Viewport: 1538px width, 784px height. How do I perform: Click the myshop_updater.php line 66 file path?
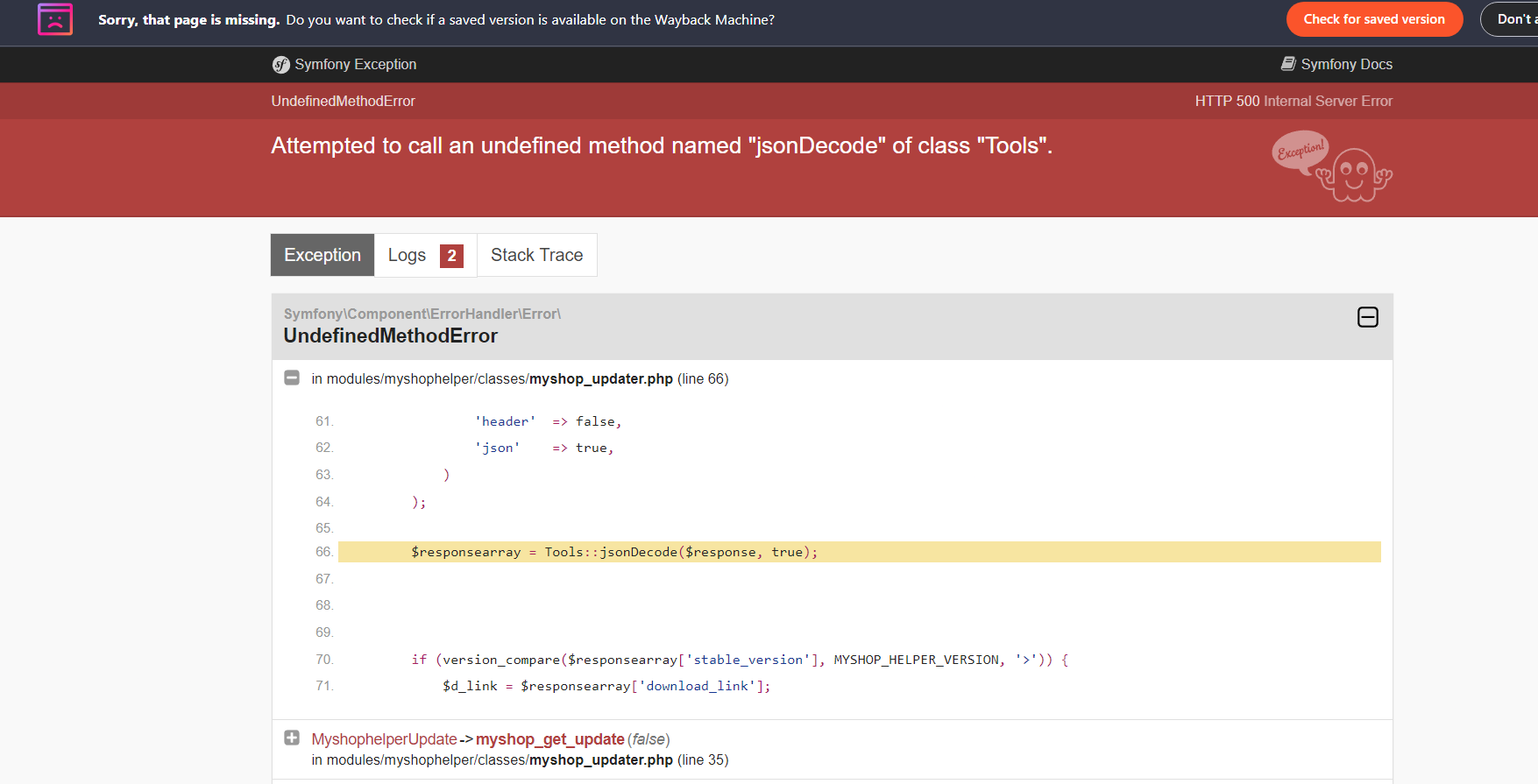click(519, 378)
